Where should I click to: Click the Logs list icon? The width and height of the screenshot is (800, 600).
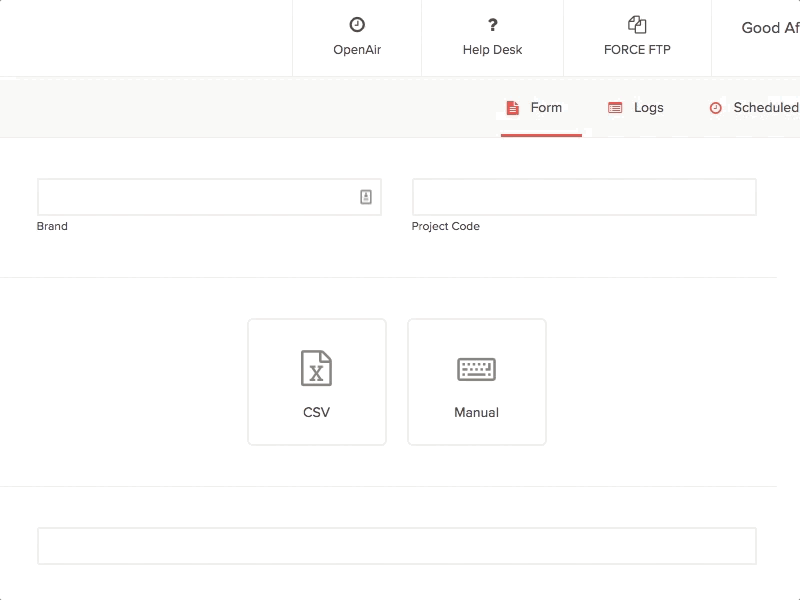tap(613, 107)
